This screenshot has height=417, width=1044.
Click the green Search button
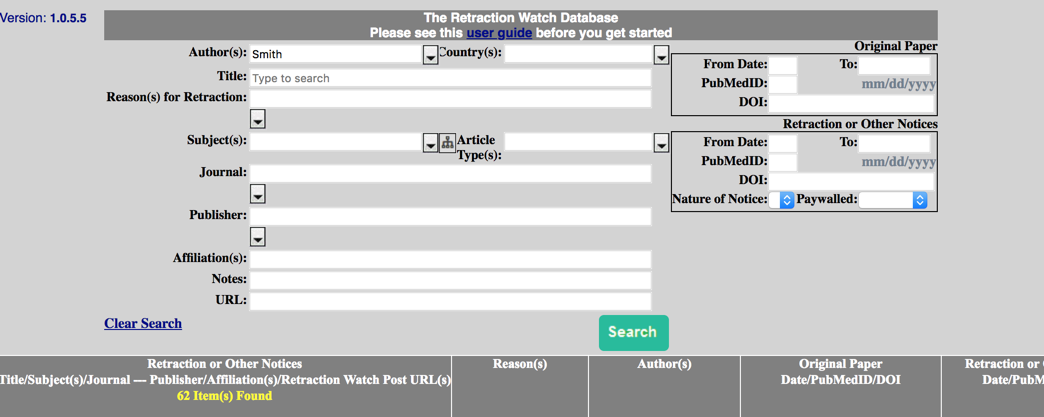coord(633,332)
